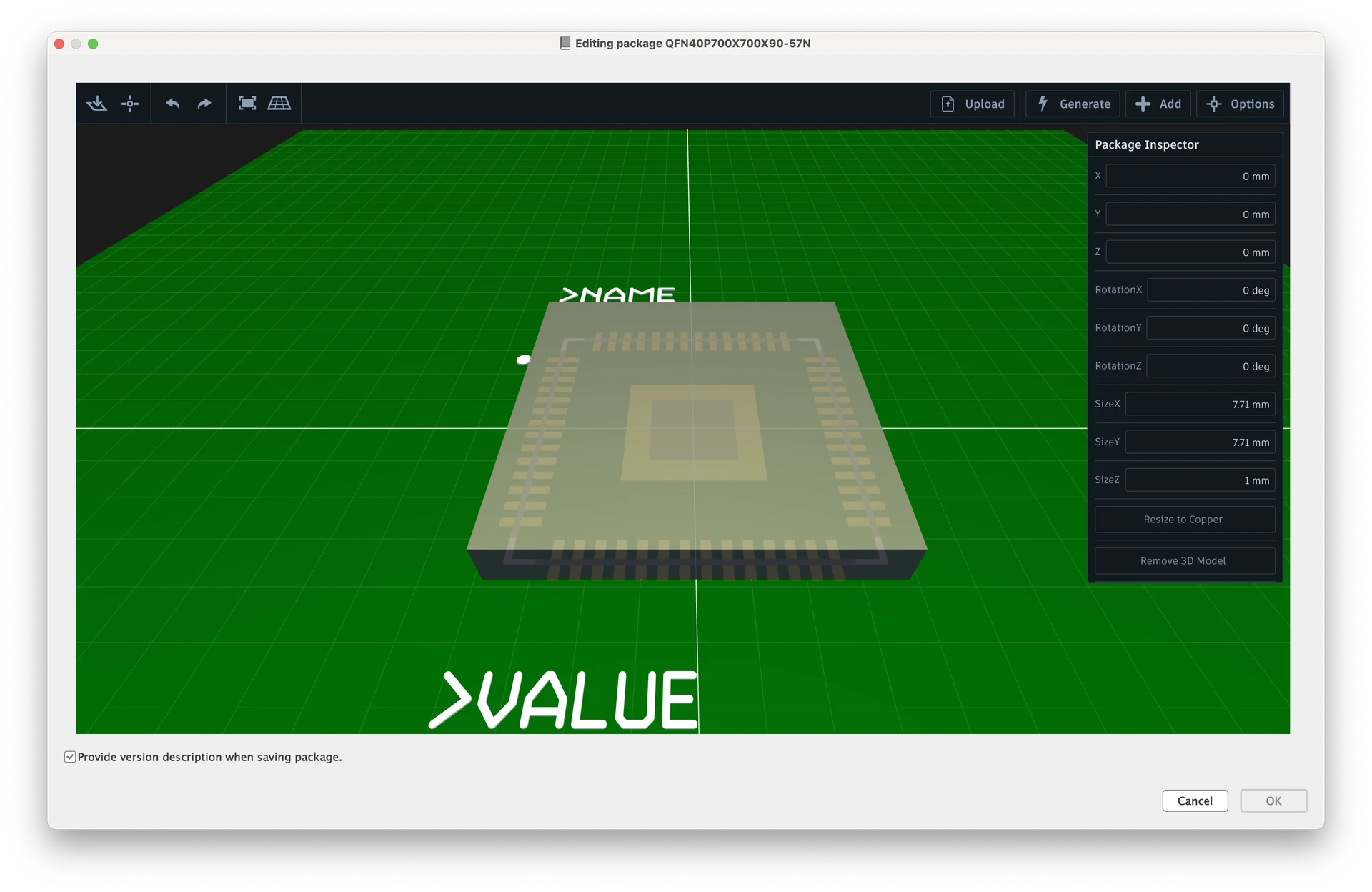Click the fit-to-view frame icon
Image resolution: width=1372 pixels, height=892 pixels.
247,104
